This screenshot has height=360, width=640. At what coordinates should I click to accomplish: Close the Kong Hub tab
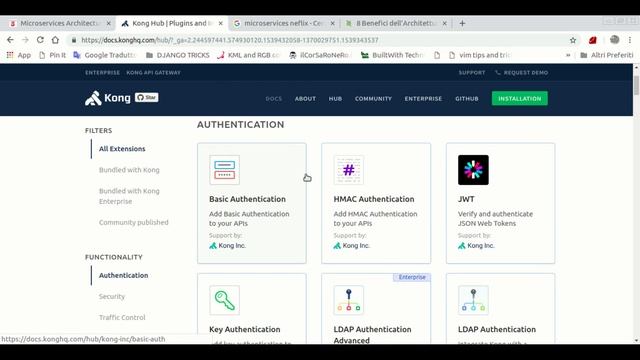[x=220, y=24]
